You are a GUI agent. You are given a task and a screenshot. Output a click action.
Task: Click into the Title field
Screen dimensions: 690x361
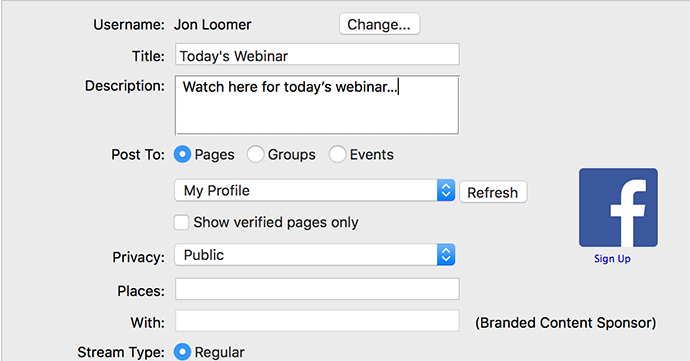(x=317, y=54)
